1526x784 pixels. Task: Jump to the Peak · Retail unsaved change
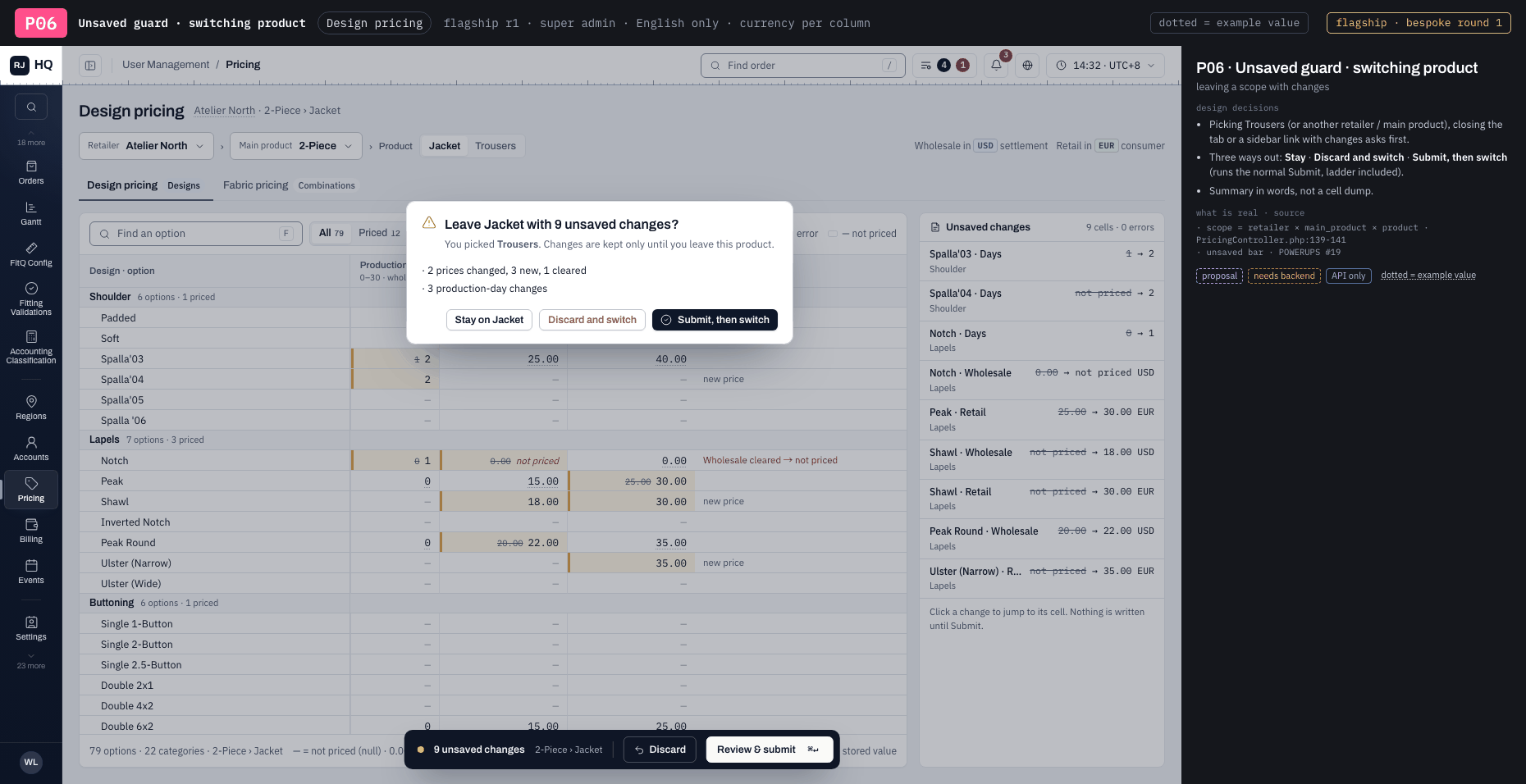1042,419
